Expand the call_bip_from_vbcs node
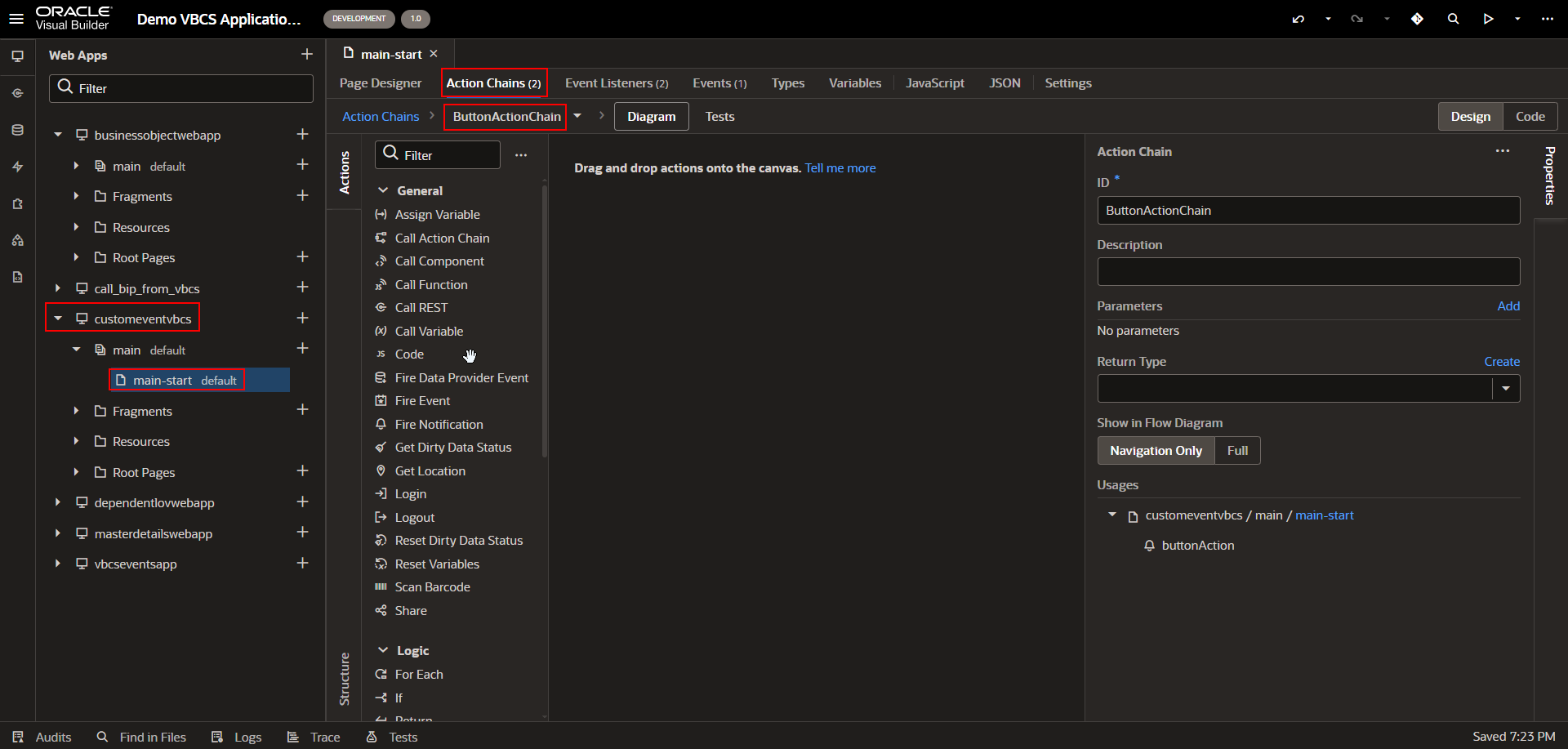Viewport: 1568px width, 749px height. click(58, 288)
